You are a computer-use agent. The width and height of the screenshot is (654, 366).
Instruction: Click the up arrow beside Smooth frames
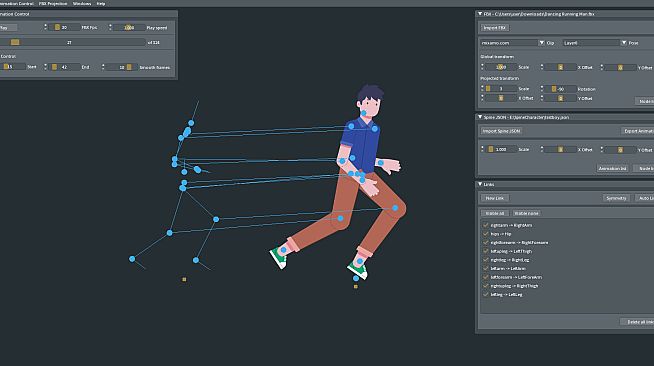pos(103,65)
